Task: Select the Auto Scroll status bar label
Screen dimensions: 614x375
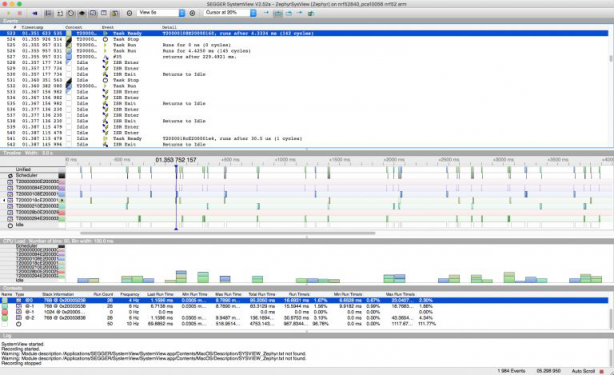Action: [x=583, y=371]
